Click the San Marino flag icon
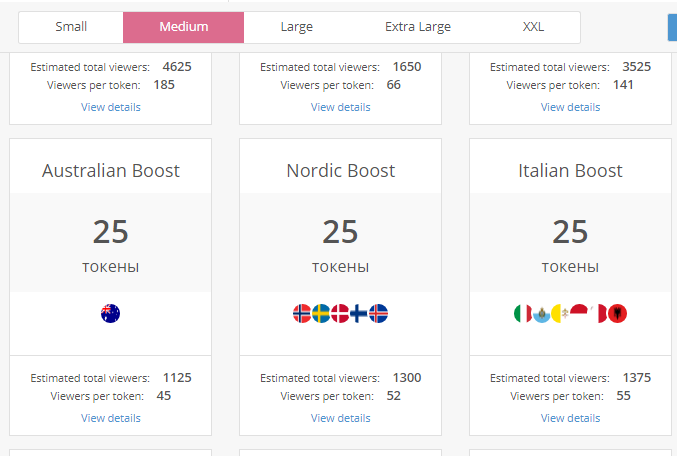This screenshot has height=456, width=677. (541, 314)
